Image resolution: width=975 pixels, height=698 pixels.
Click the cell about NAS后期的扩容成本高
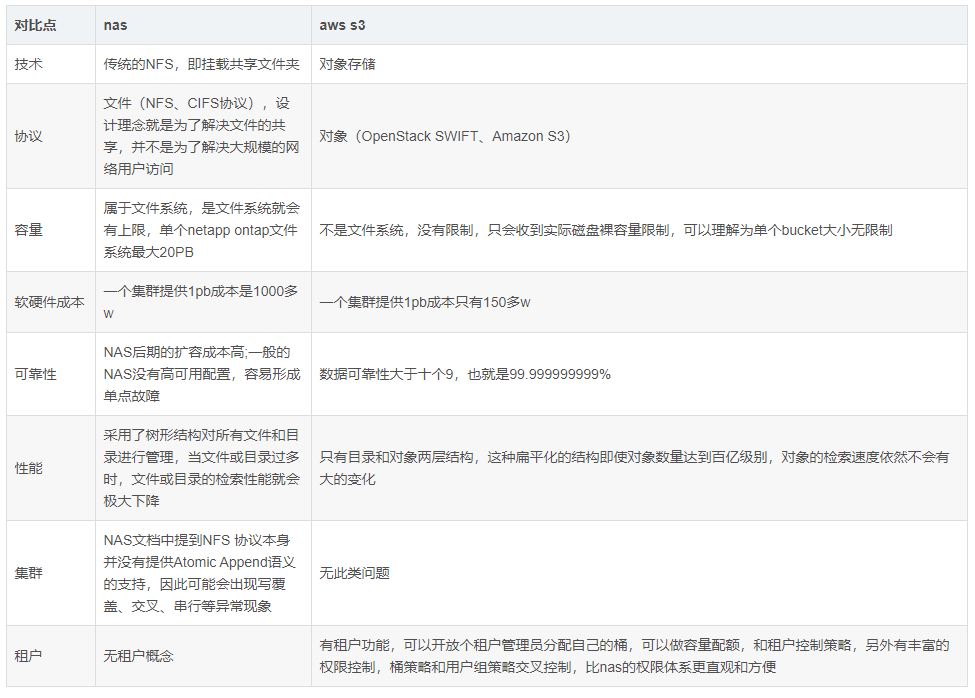pos(203,374)
